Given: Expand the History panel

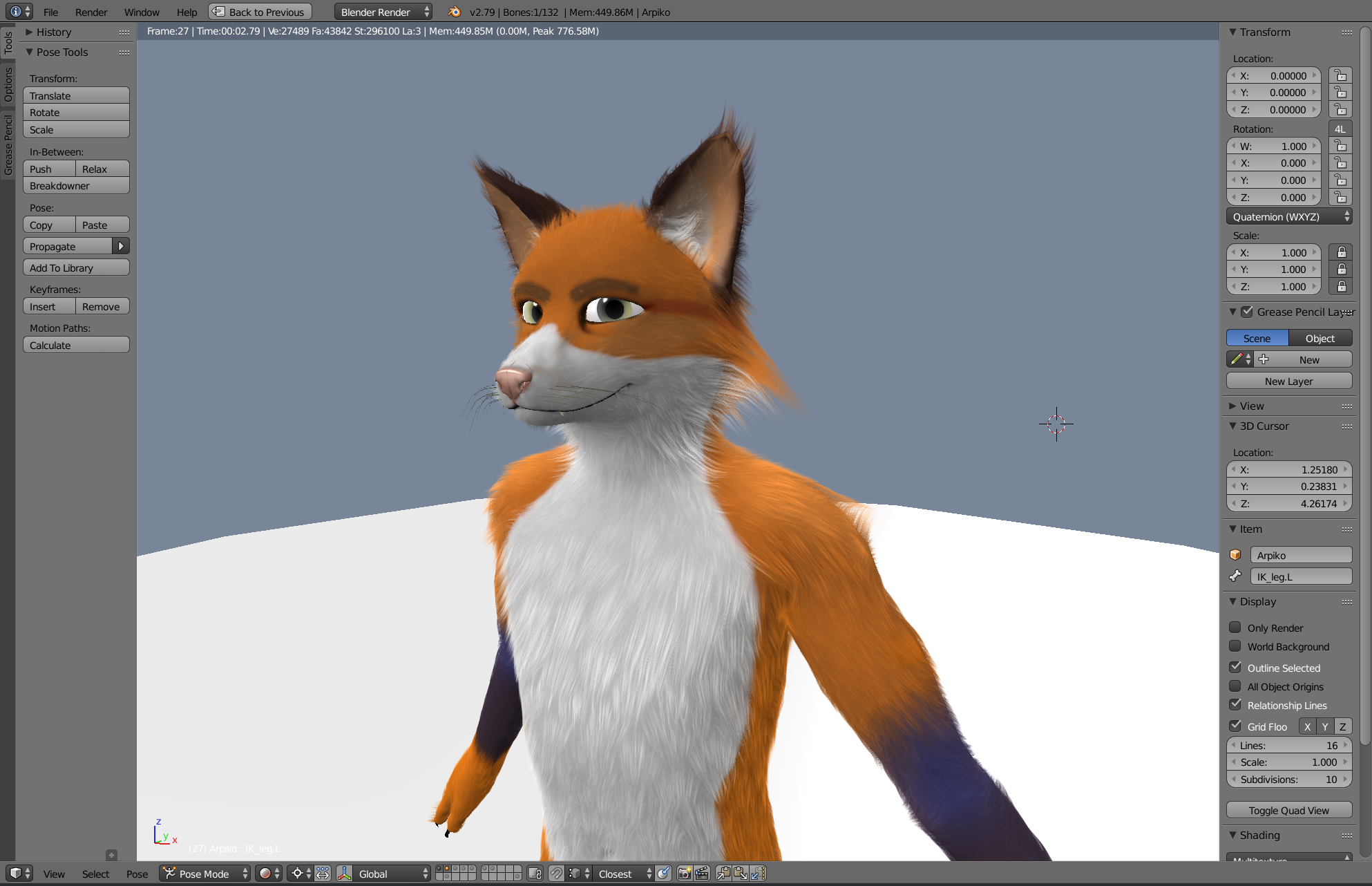Looking at the screenshot, I should [x=30, y=32].
